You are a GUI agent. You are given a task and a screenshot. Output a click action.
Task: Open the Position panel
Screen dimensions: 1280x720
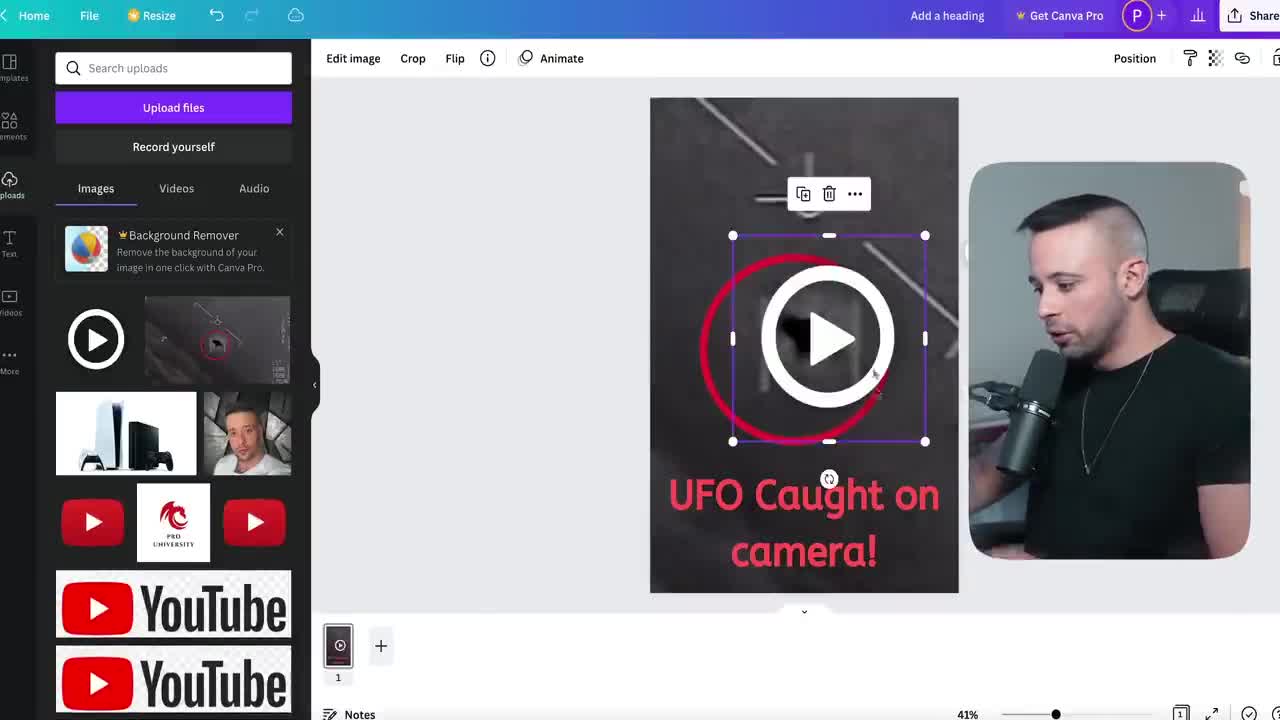pos(1135,58)
